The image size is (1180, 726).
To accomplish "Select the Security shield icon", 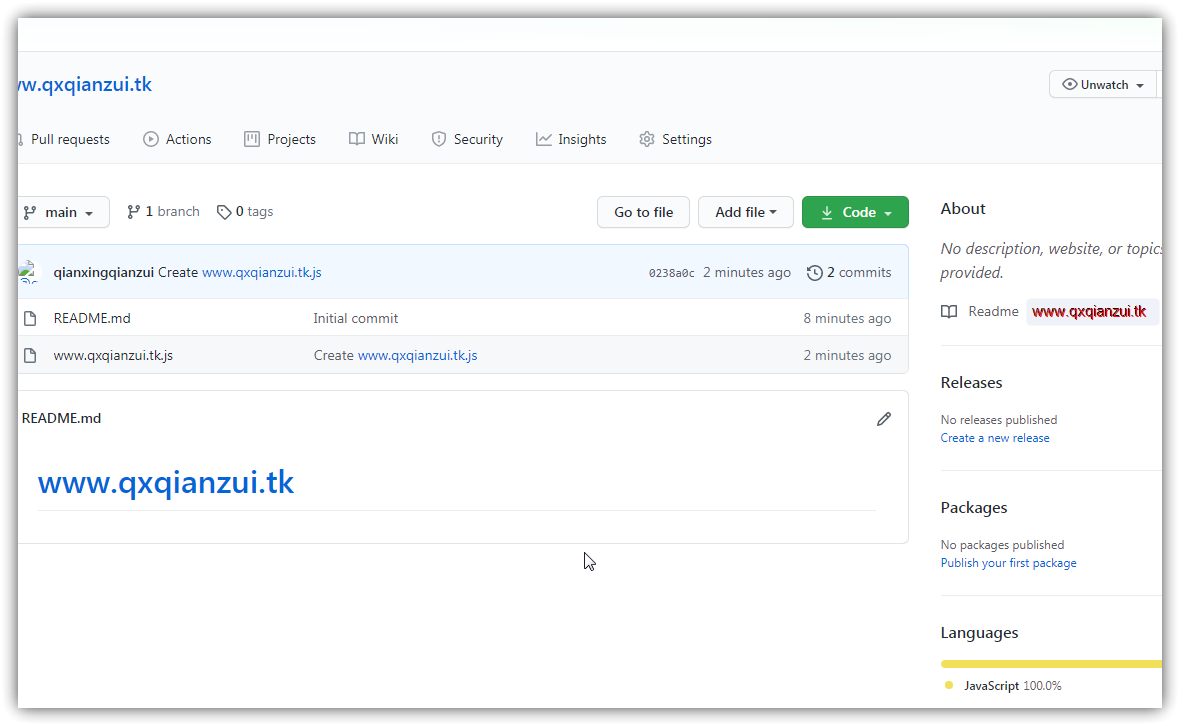I will [439, 139].
